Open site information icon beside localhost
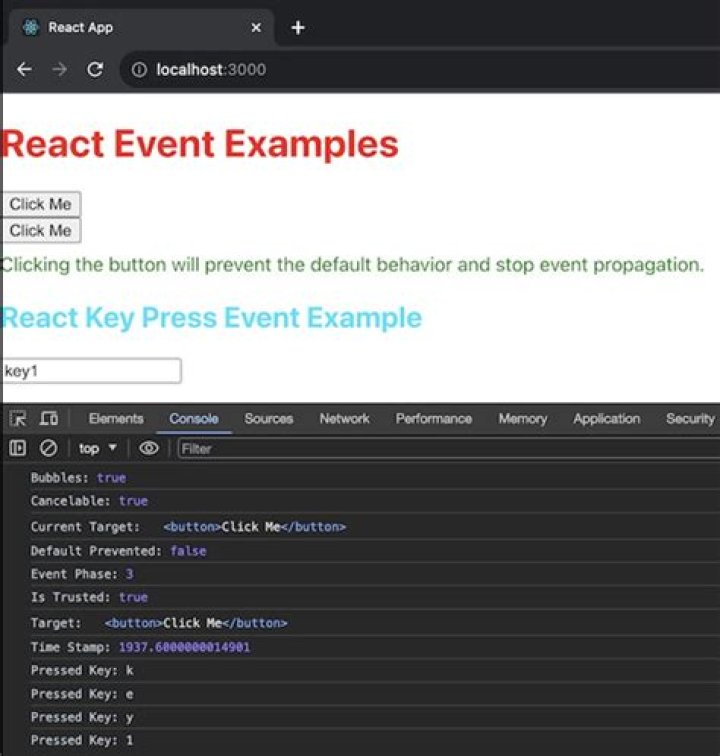 point(139,70)
